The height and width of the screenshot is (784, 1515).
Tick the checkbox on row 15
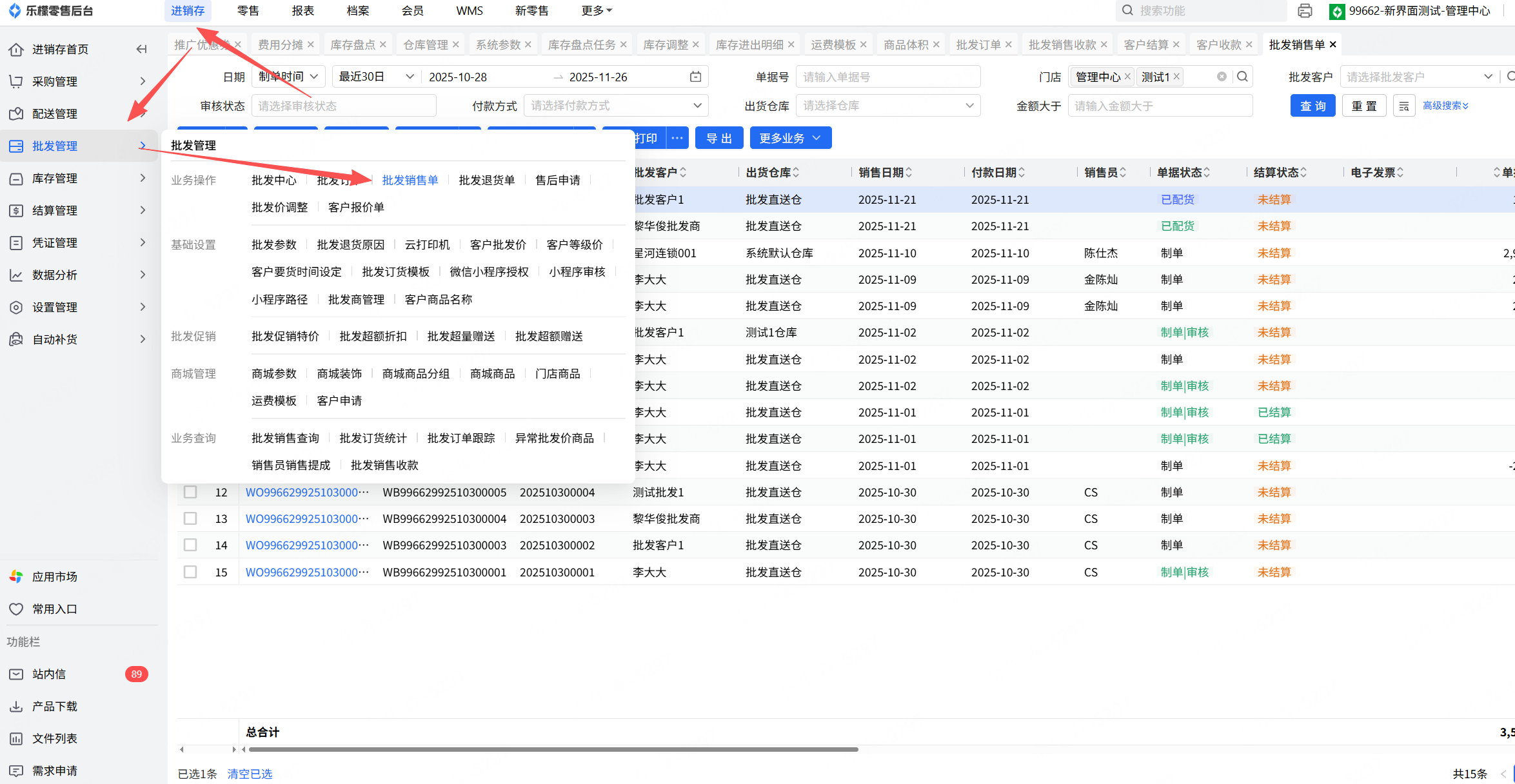click(x=190, y=572)
